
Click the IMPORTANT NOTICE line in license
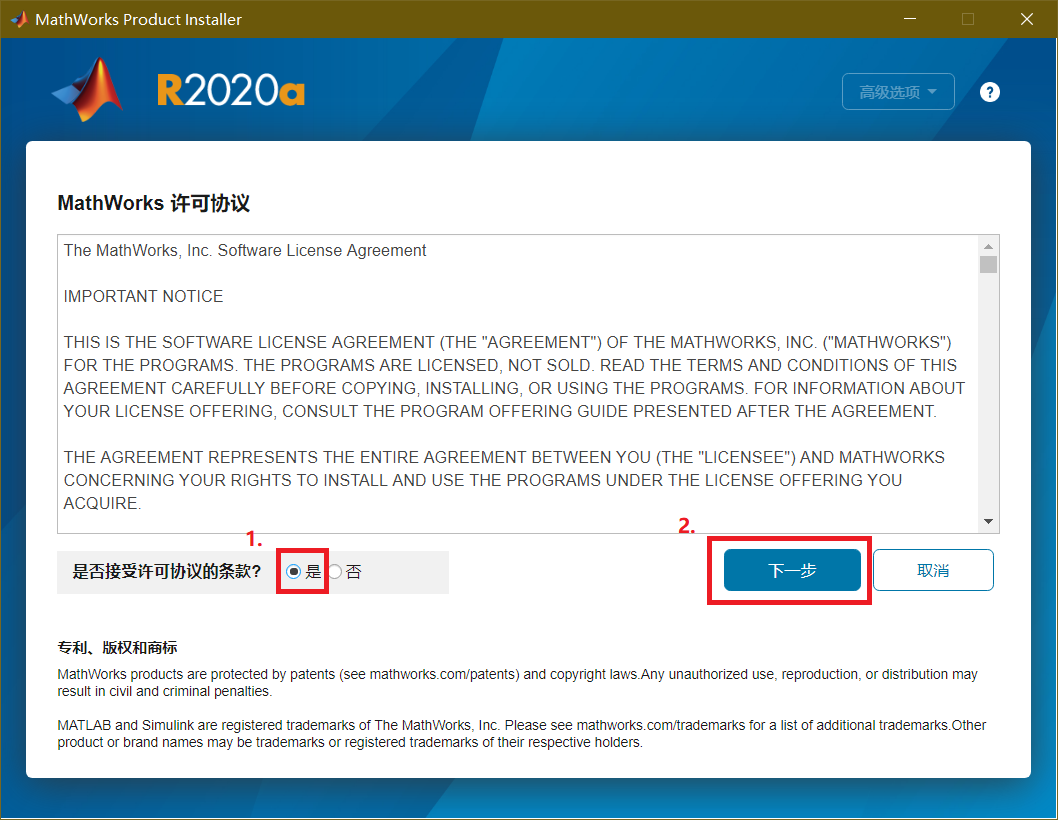143,296
